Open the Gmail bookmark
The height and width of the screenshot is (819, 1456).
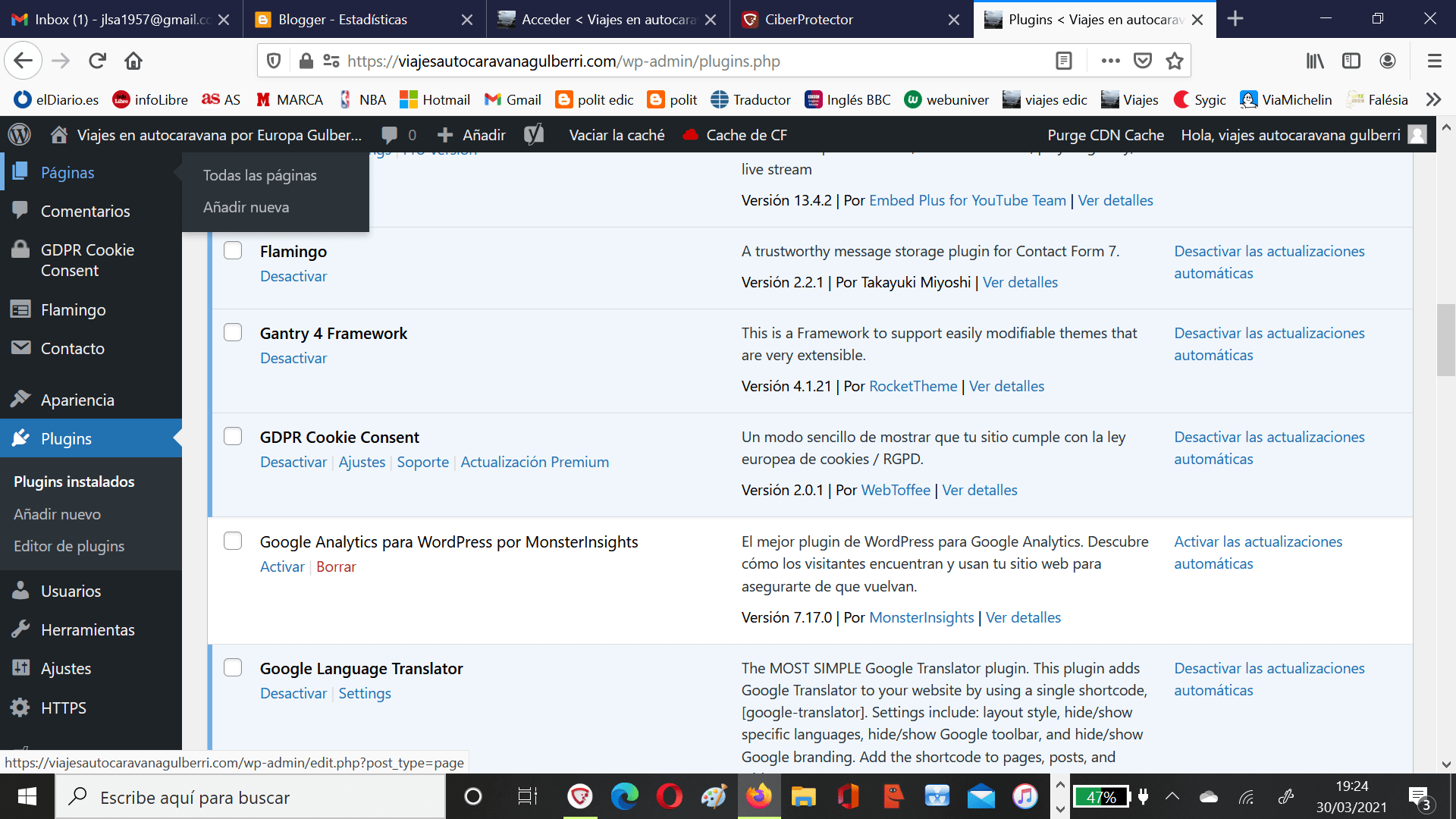tap(513, 99)
